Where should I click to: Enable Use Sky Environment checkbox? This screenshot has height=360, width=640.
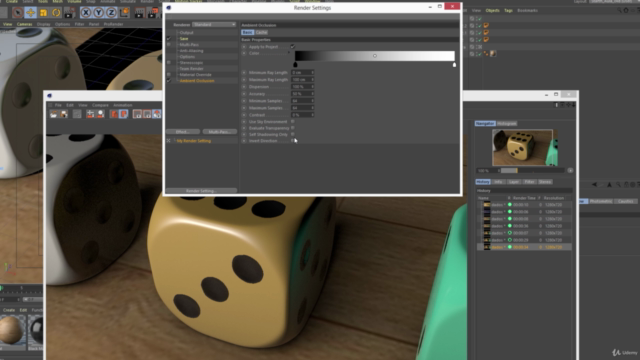tap(293, 122)
